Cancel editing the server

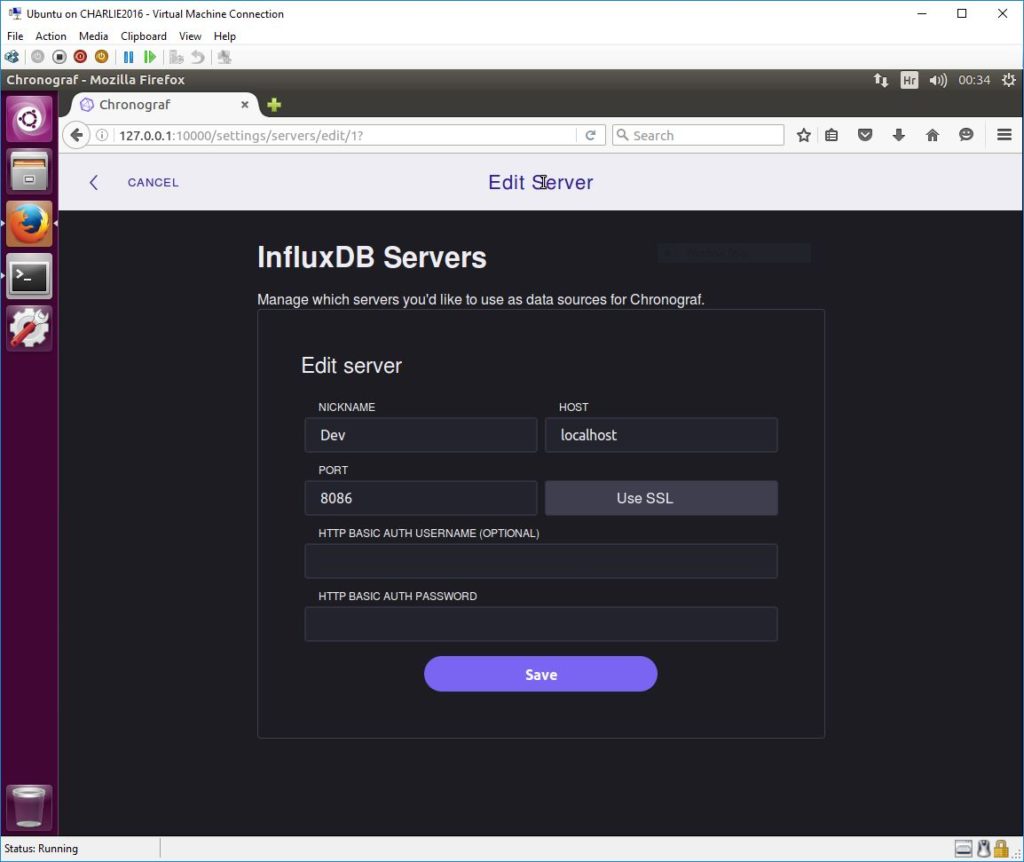point(151,182)
